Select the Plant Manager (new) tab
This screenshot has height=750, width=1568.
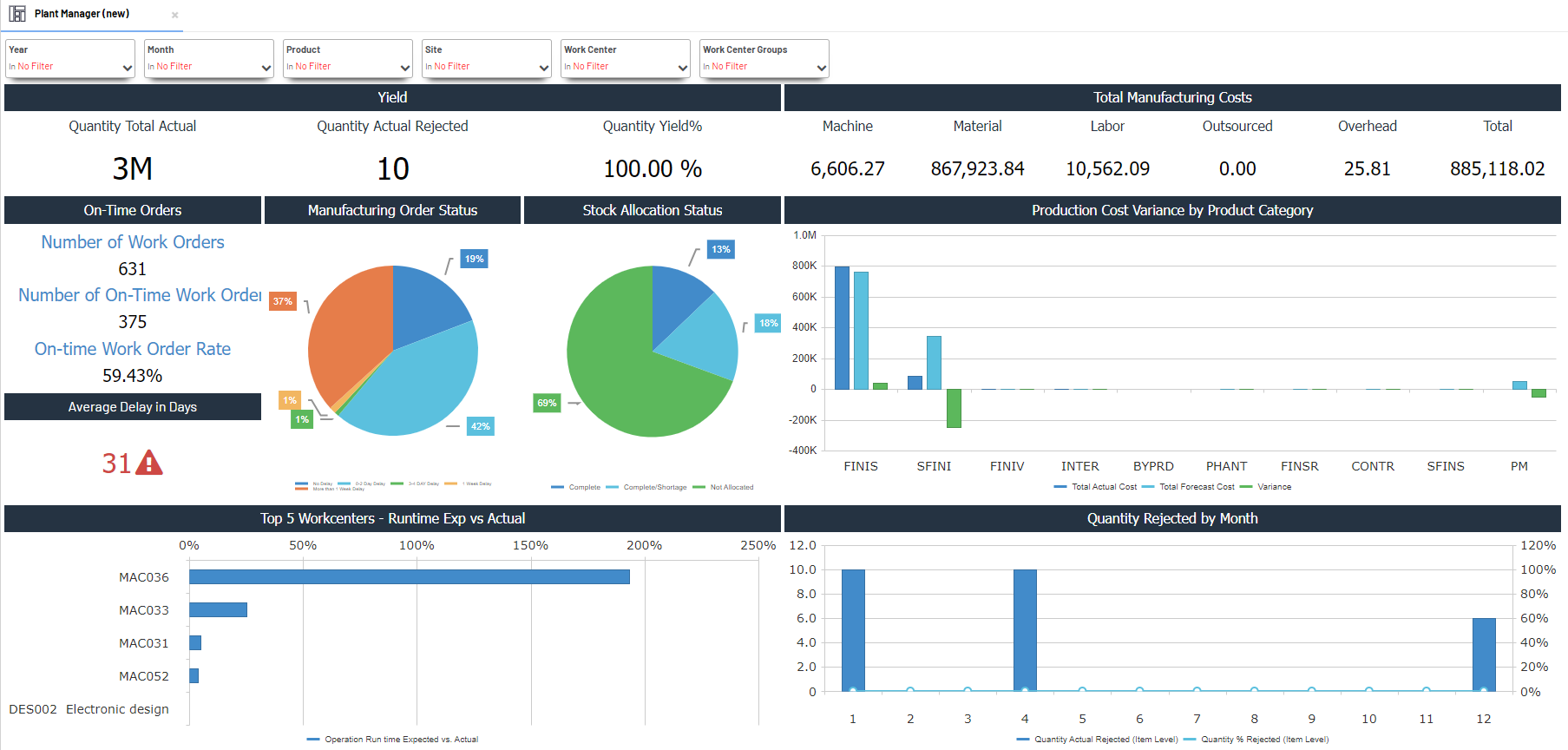tap(82, 14)
